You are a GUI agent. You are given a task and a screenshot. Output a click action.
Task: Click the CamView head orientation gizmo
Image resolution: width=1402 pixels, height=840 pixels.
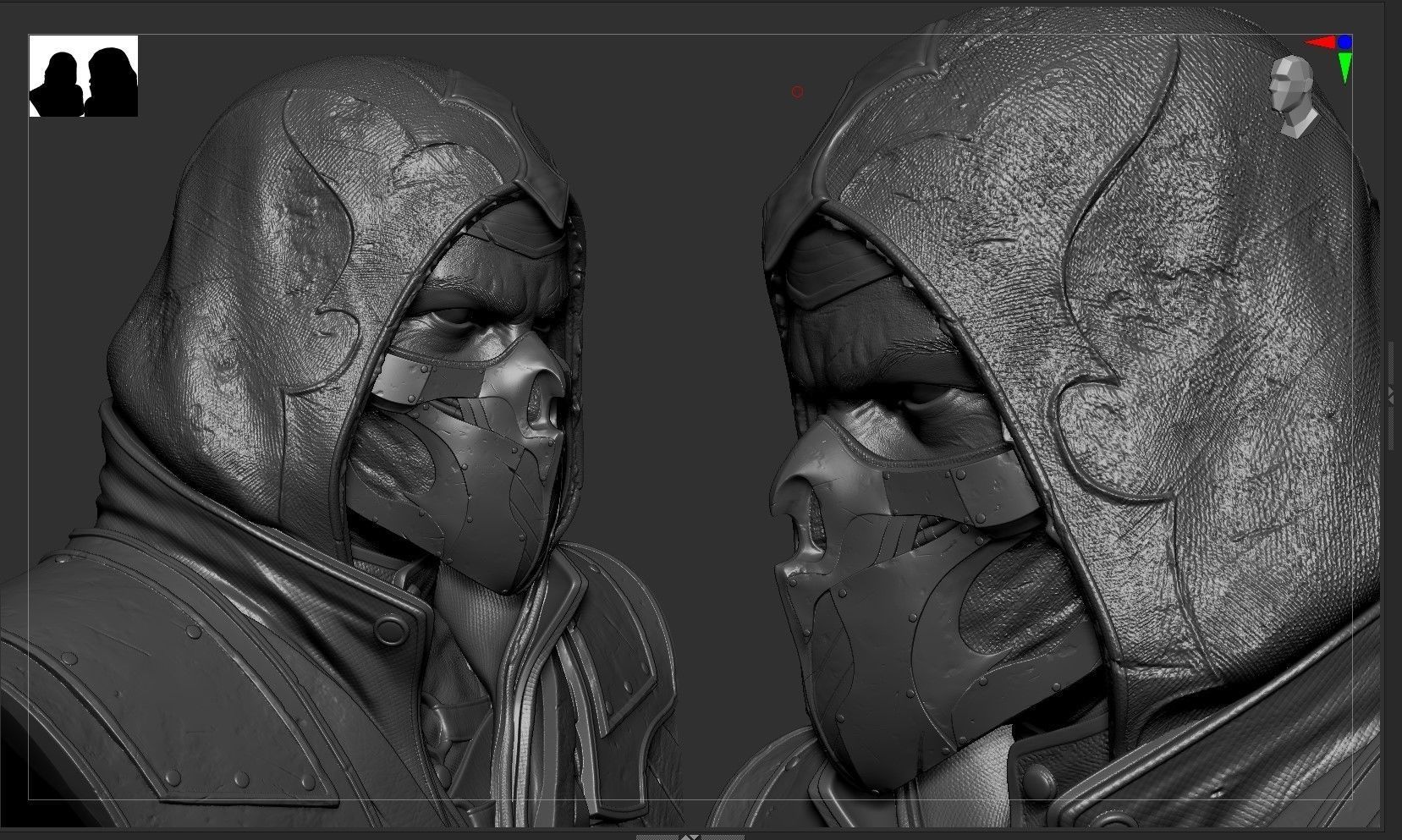coord(1292,96)
